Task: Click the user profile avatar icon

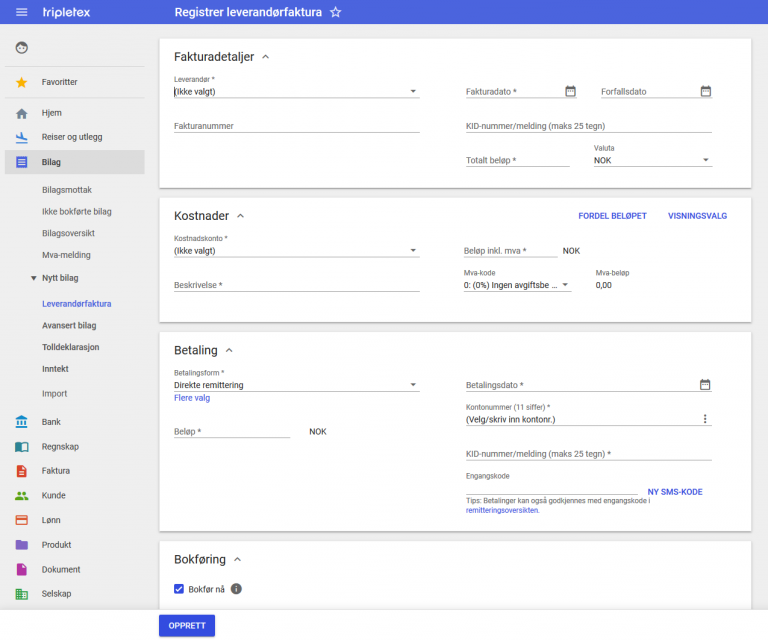Action: point(22,47)
